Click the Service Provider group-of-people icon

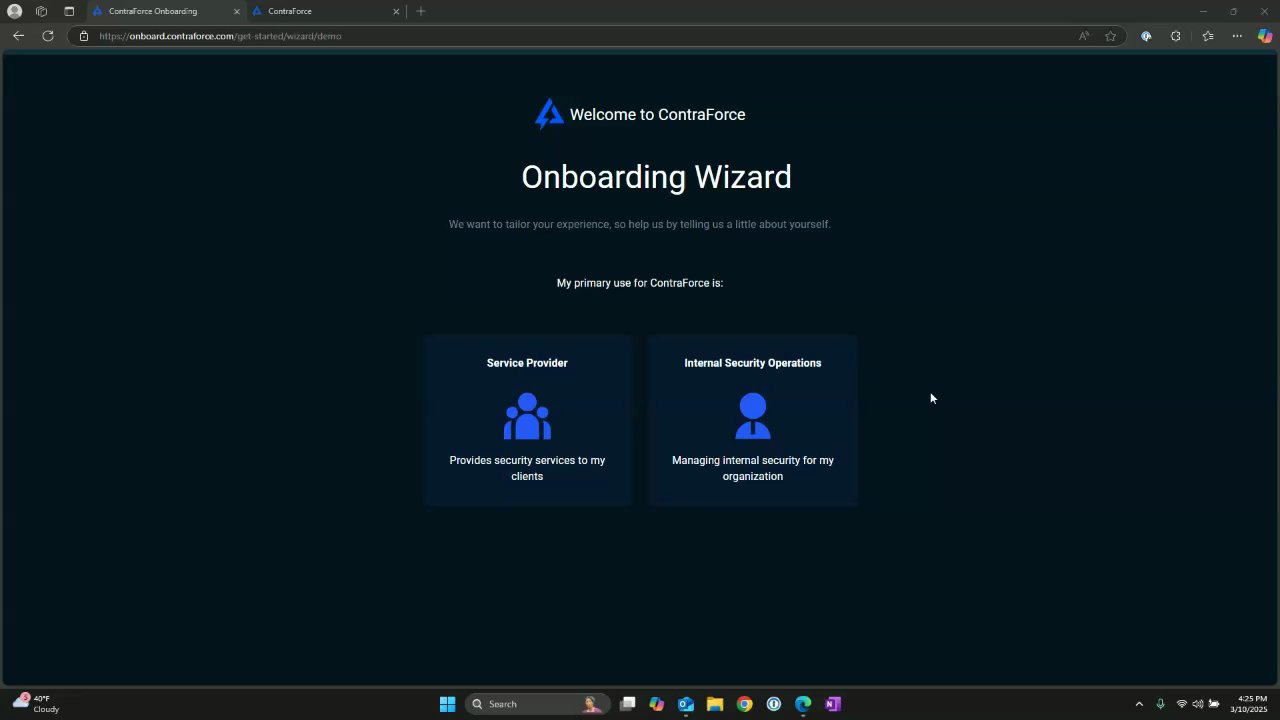(x=527, y=416)
